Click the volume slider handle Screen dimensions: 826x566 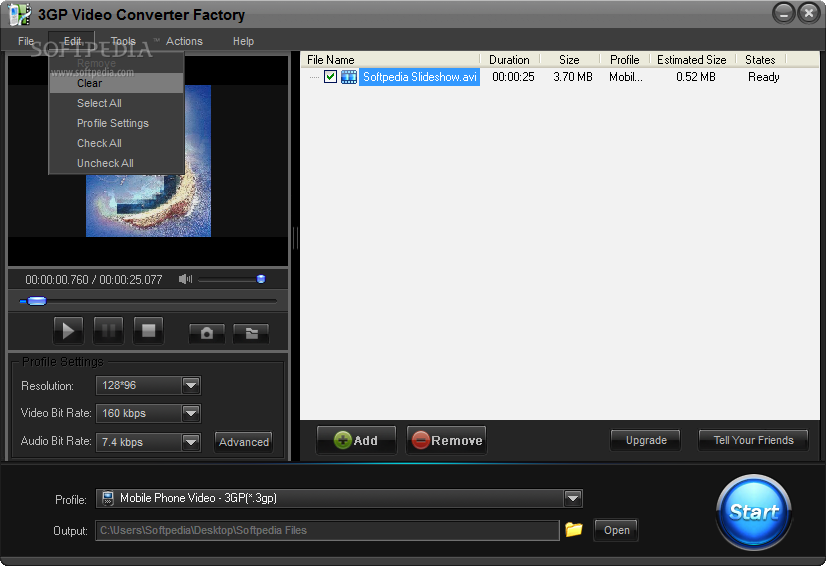pos(261,279)
